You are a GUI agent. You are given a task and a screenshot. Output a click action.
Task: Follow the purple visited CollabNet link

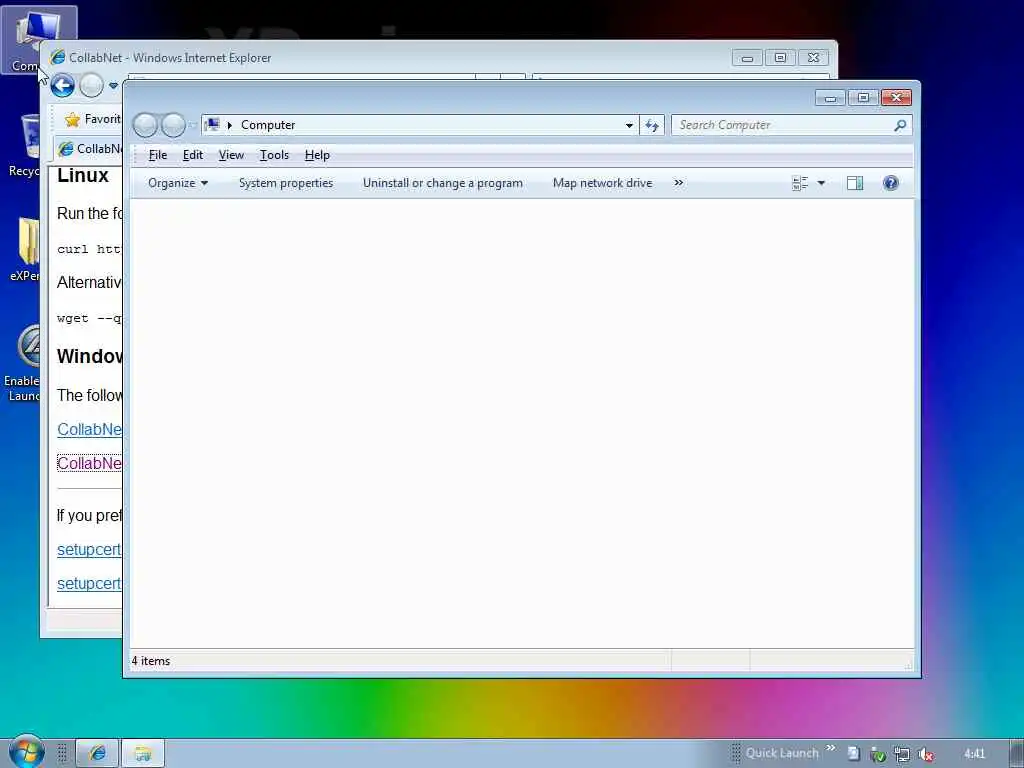coord(89,463)
